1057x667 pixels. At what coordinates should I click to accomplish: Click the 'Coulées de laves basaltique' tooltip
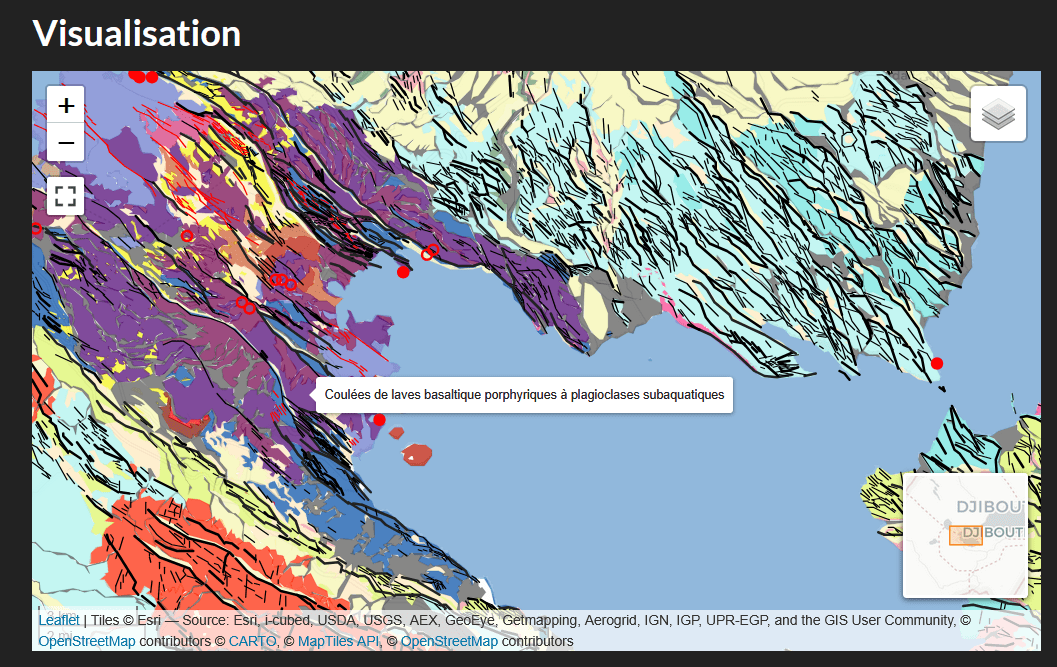tap(523, 395)
